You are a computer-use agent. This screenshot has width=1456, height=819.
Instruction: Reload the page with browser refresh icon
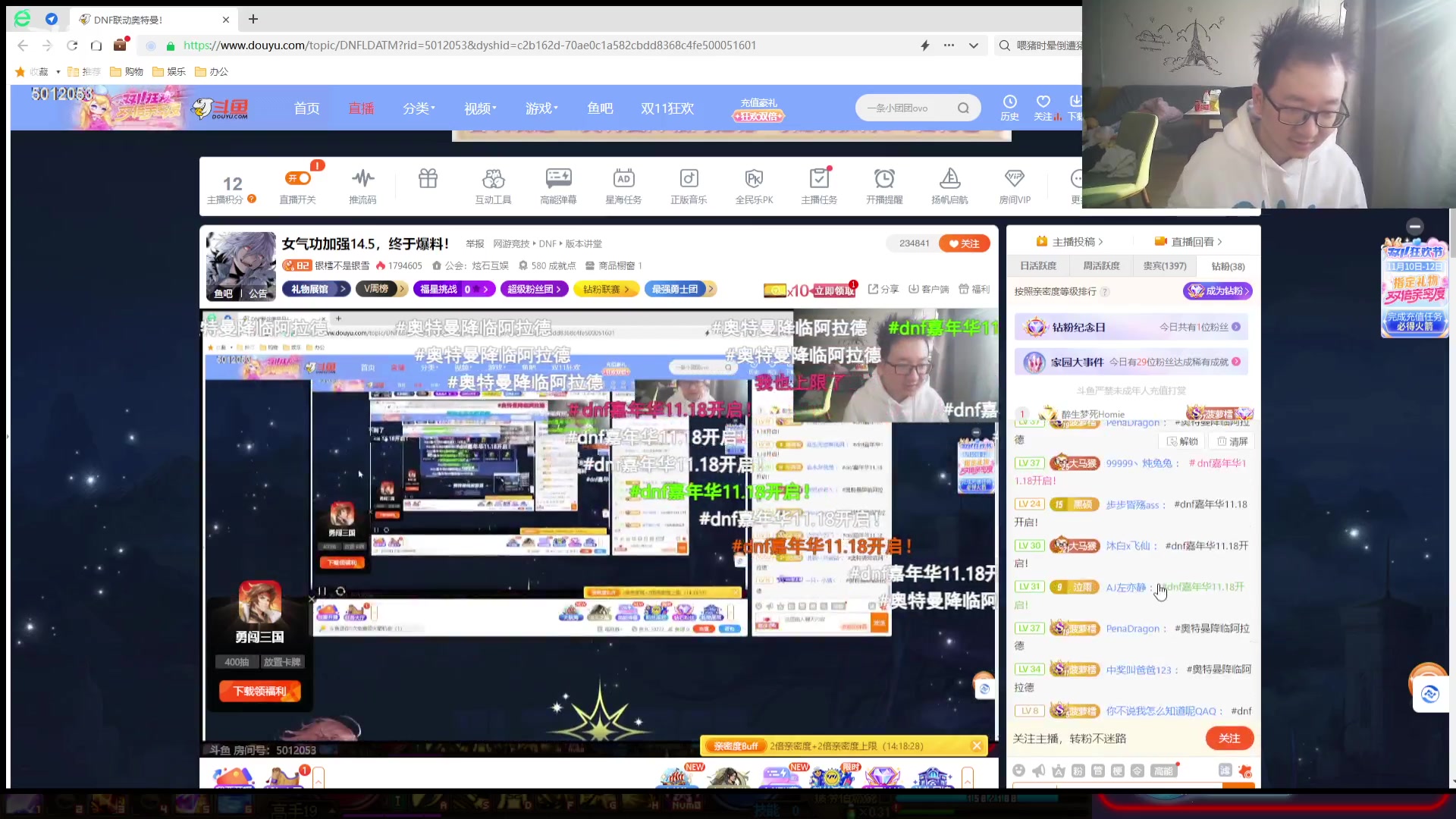72,45
